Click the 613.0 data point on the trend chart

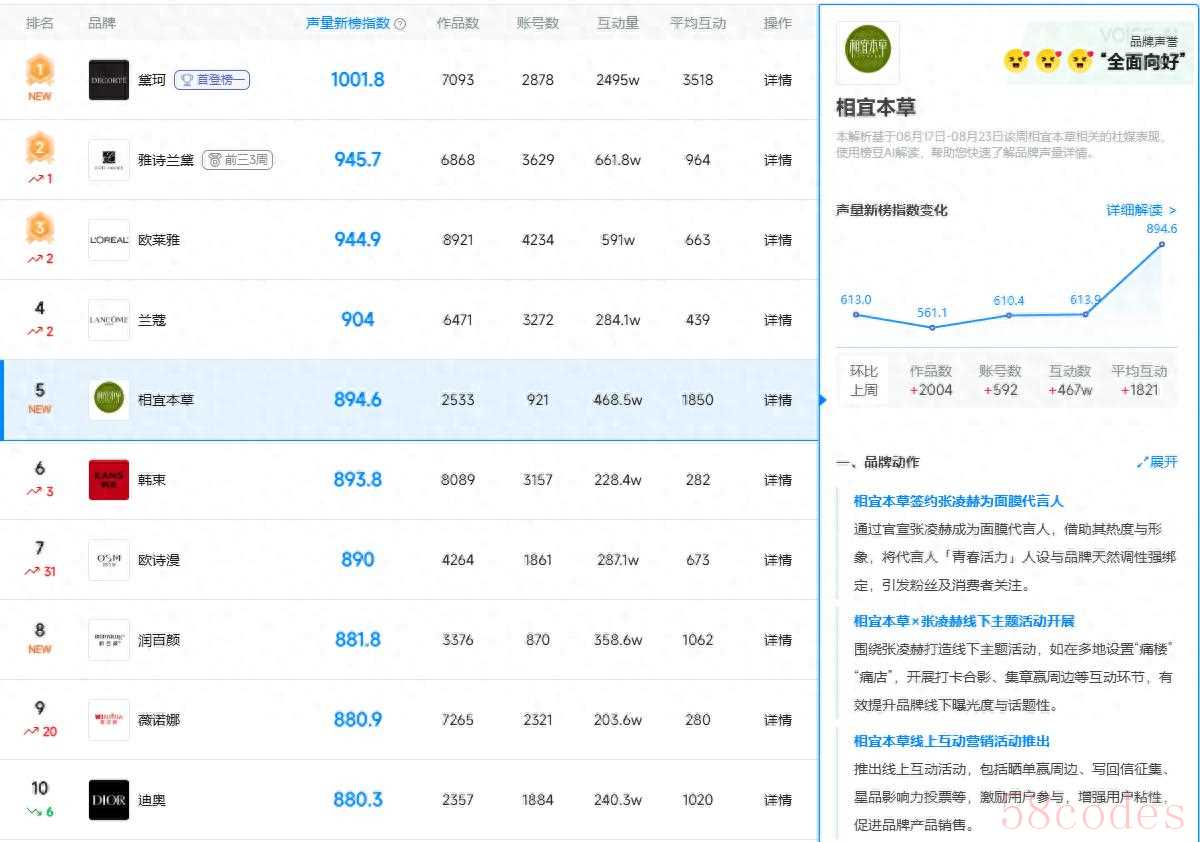click(856, 315)
